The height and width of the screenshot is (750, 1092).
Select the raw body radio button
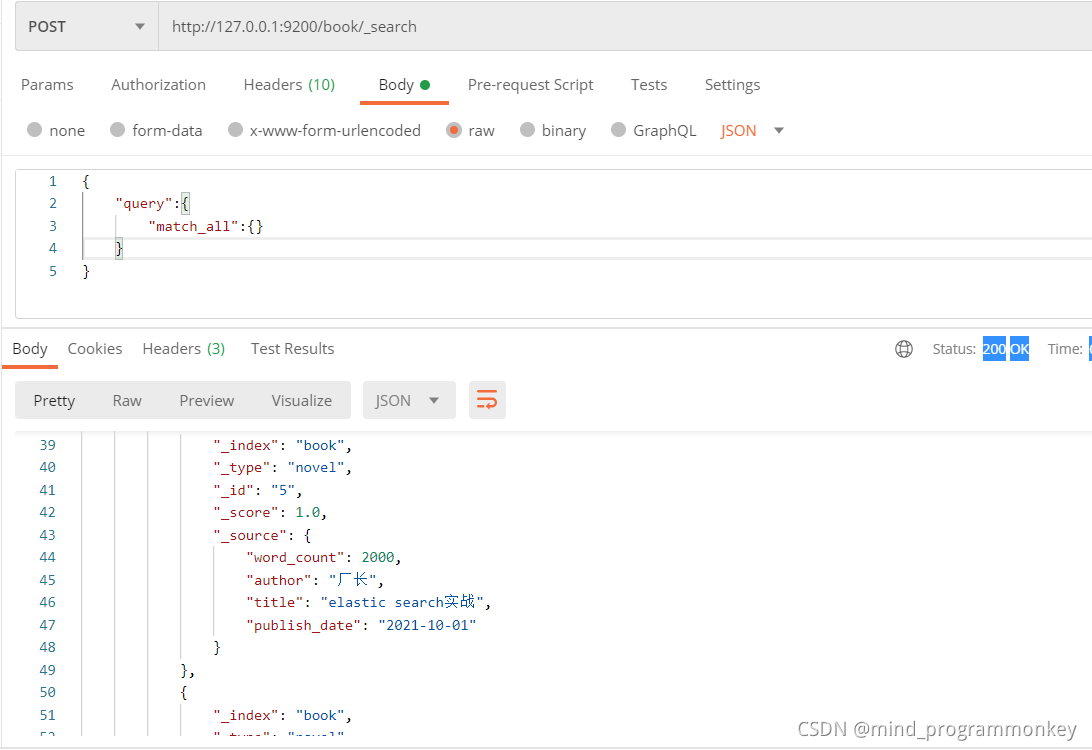point(454,130)
